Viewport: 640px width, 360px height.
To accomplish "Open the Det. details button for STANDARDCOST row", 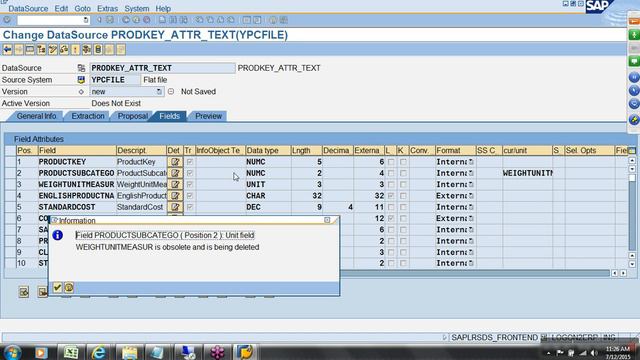I will pos(175,207).
